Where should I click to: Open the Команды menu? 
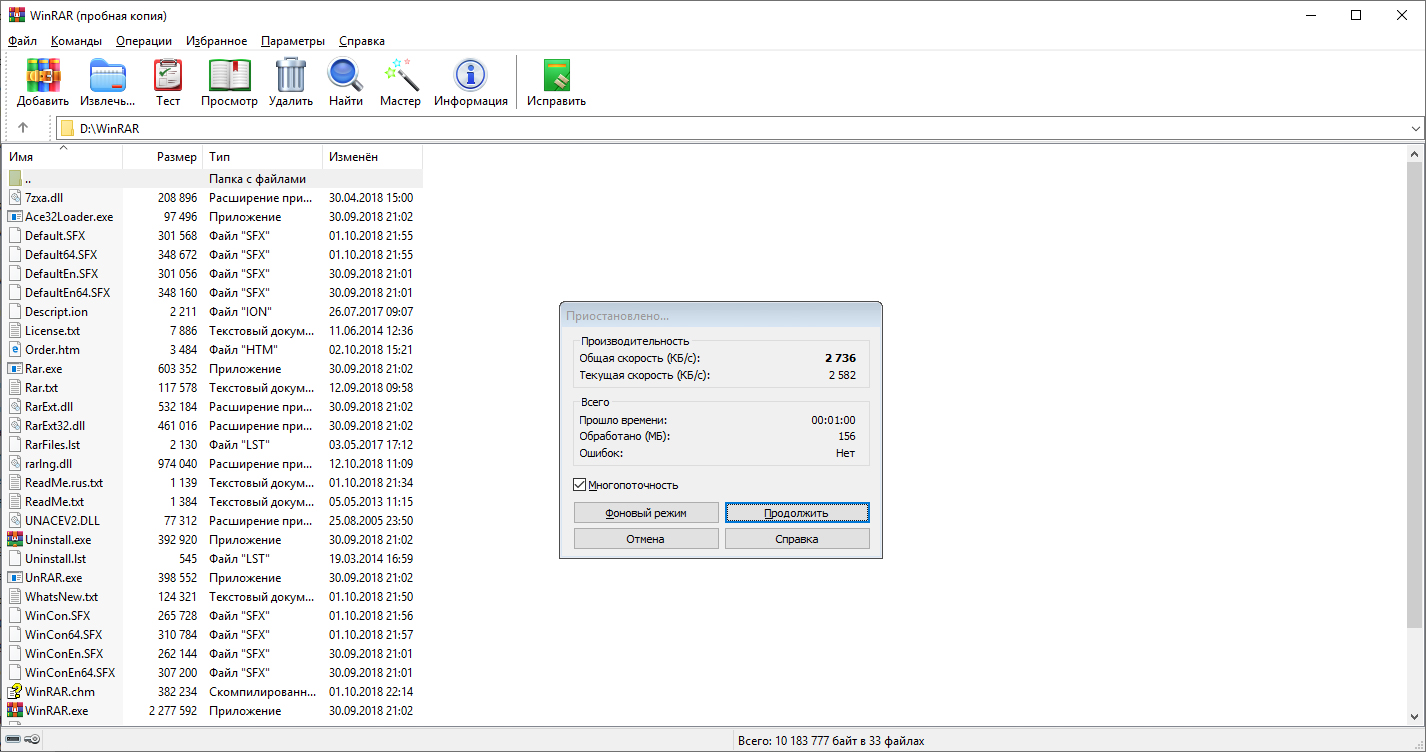(77, 41)
